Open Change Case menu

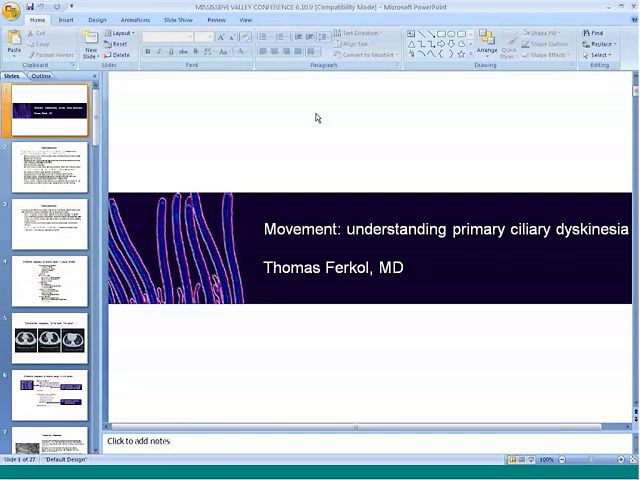click(223, 51)
